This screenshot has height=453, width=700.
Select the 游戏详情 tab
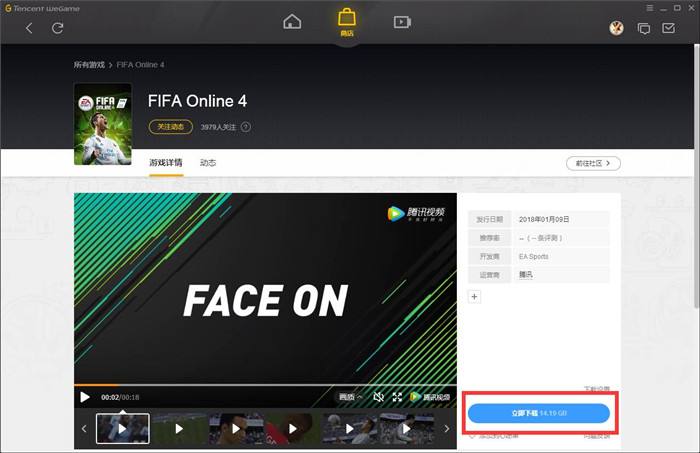point(166,163)
